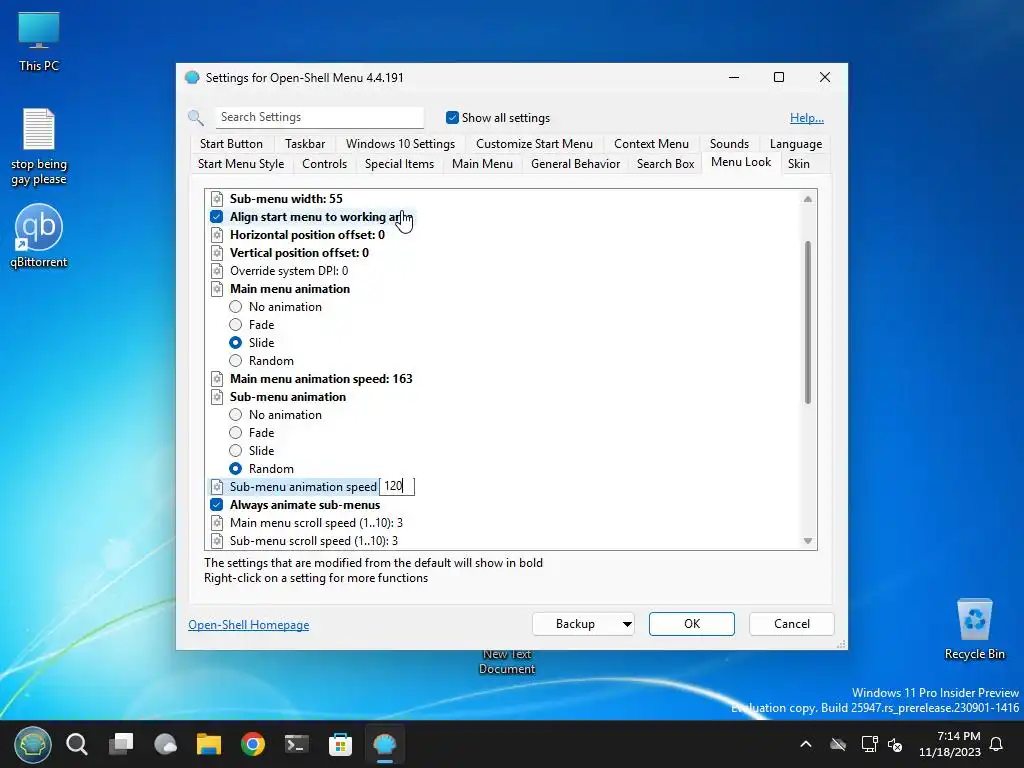Switch to the Taskbar tab

pyautogui.click(x=305, y=144)
